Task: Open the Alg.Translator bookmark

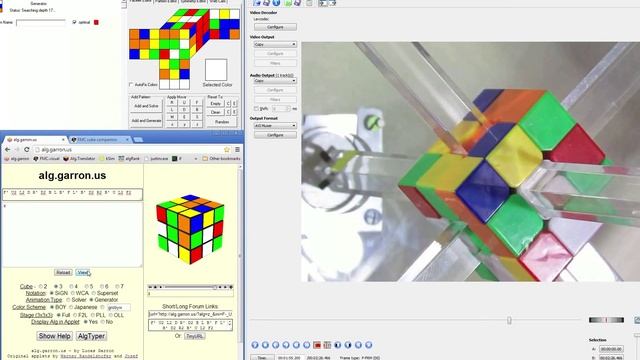Action: (79, 158)
